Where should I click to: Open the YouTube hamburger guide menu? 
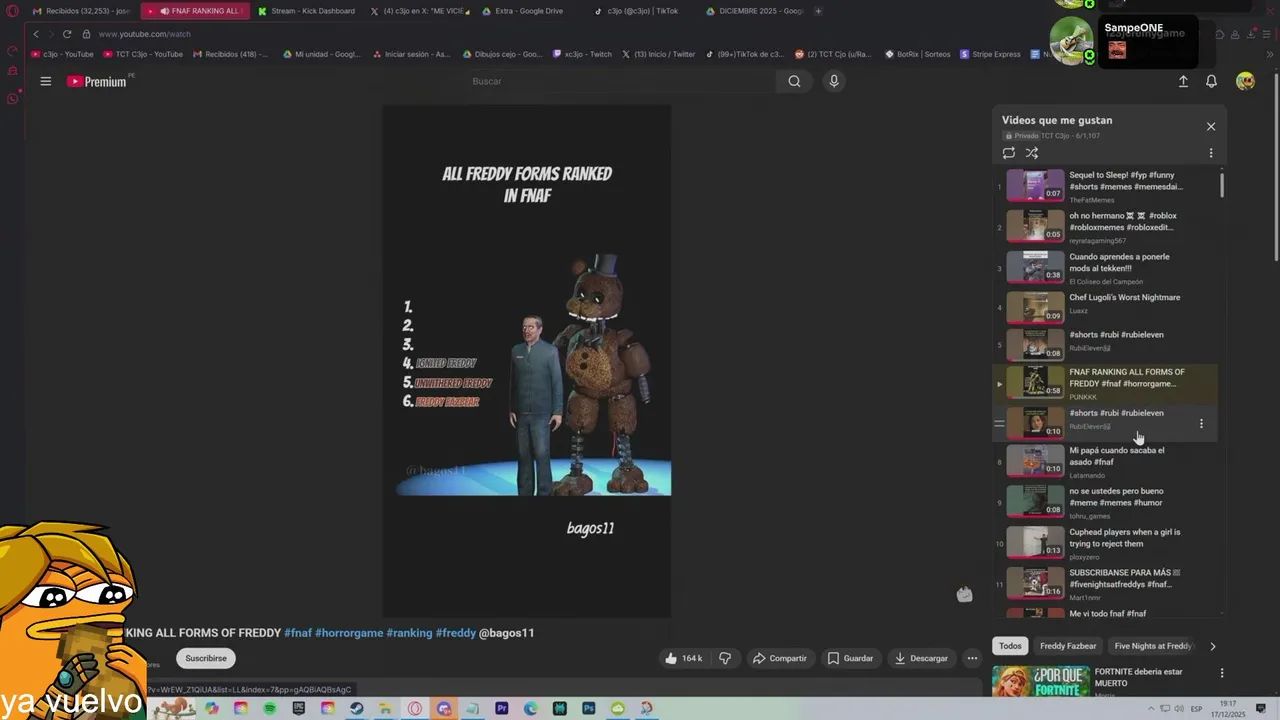pyautogui.click(x=45, y=81)
